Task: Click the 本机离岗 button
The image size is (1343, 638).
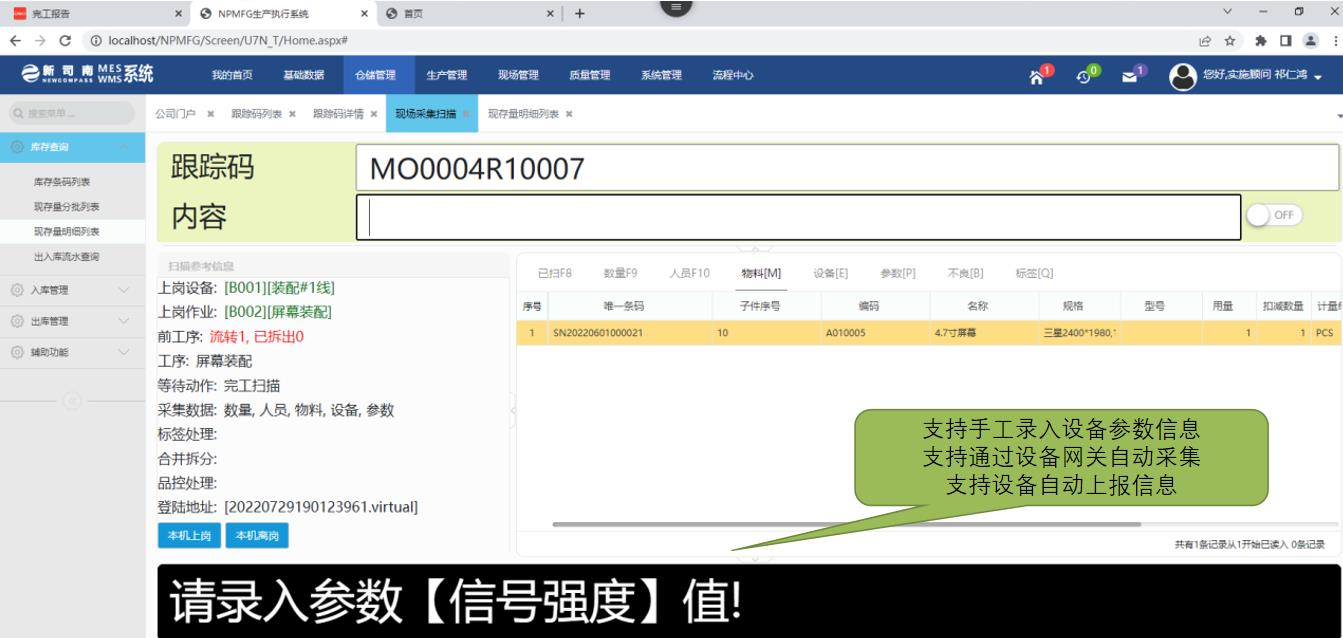Action: (x=257, y=536)
